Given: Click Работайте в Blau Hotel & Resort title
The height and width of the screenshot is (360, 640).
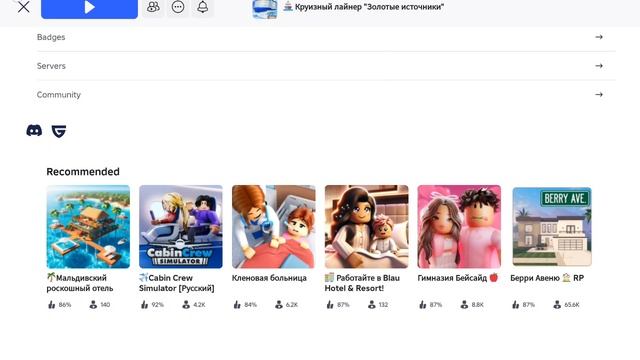Looking at the screenshot, I should click(x=362, y=283).
